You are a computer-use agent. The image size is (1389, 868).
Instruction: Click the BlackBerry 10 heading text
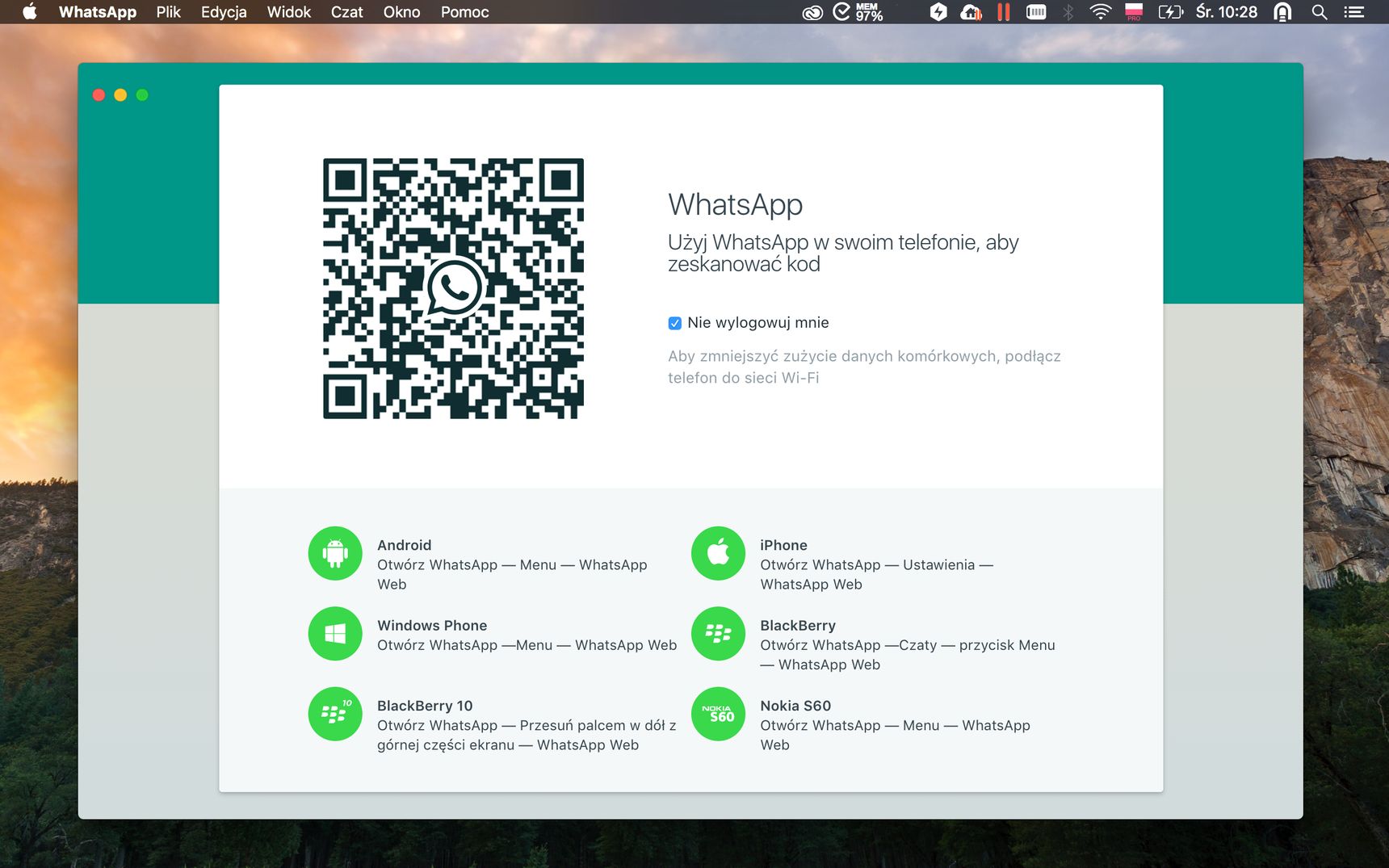pos(425,706)
